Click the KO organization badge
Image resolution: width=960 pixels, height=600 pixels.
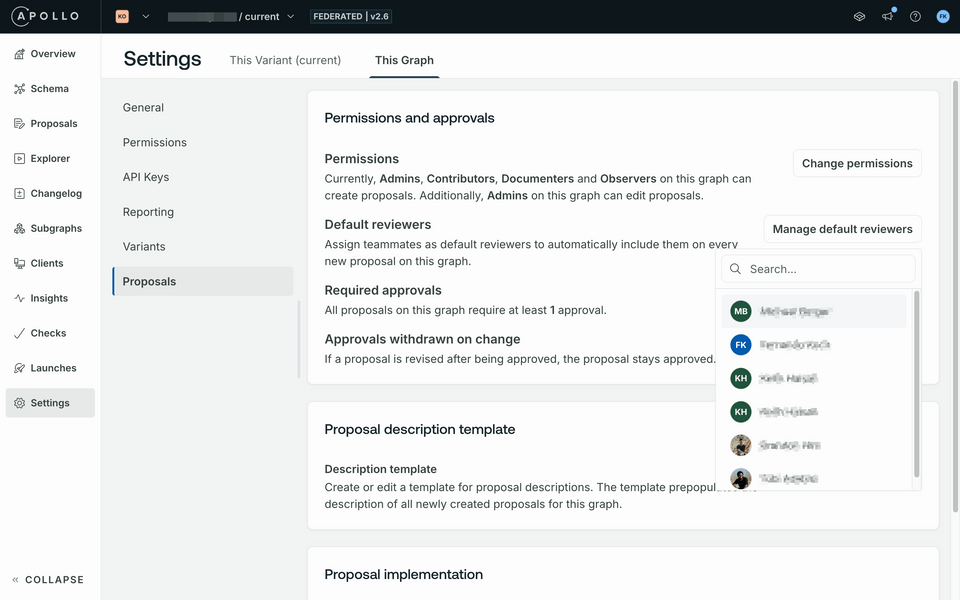point(122,17)
